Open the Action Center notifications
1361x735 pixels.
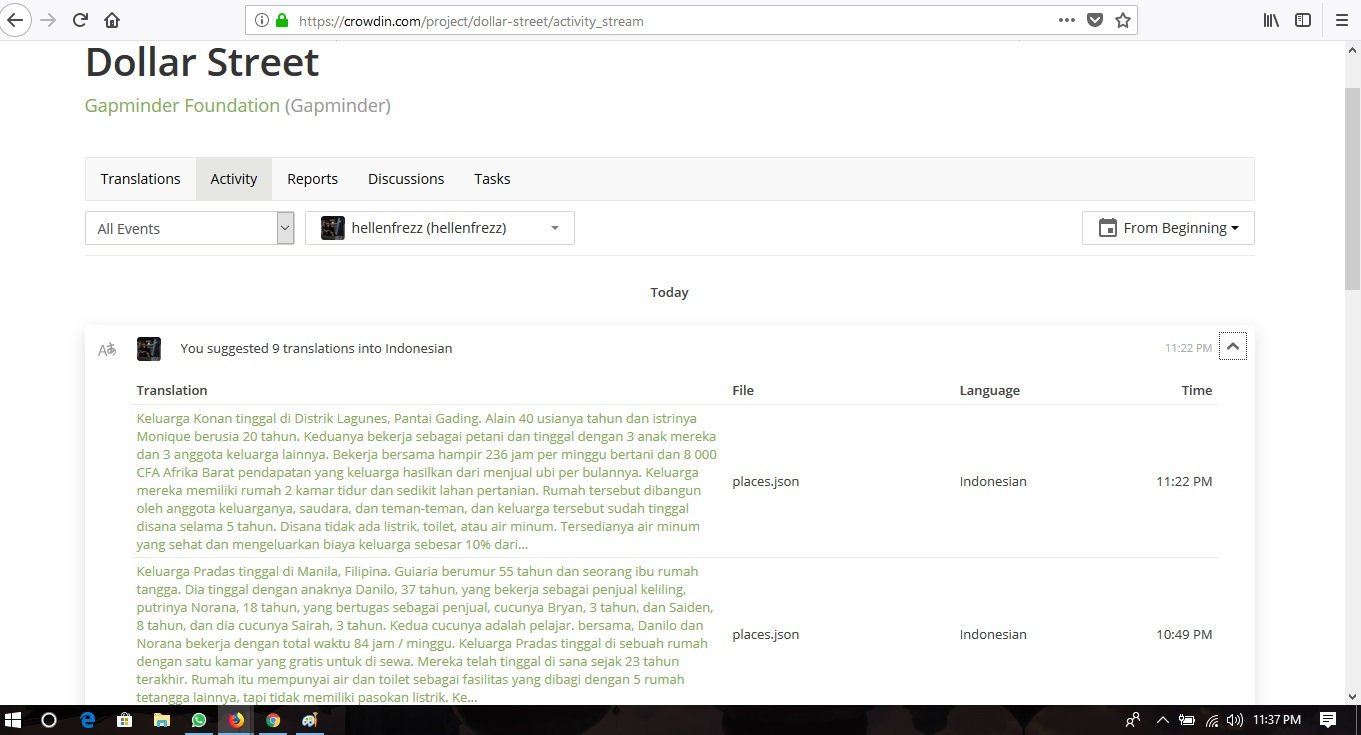pos(1328,719)
